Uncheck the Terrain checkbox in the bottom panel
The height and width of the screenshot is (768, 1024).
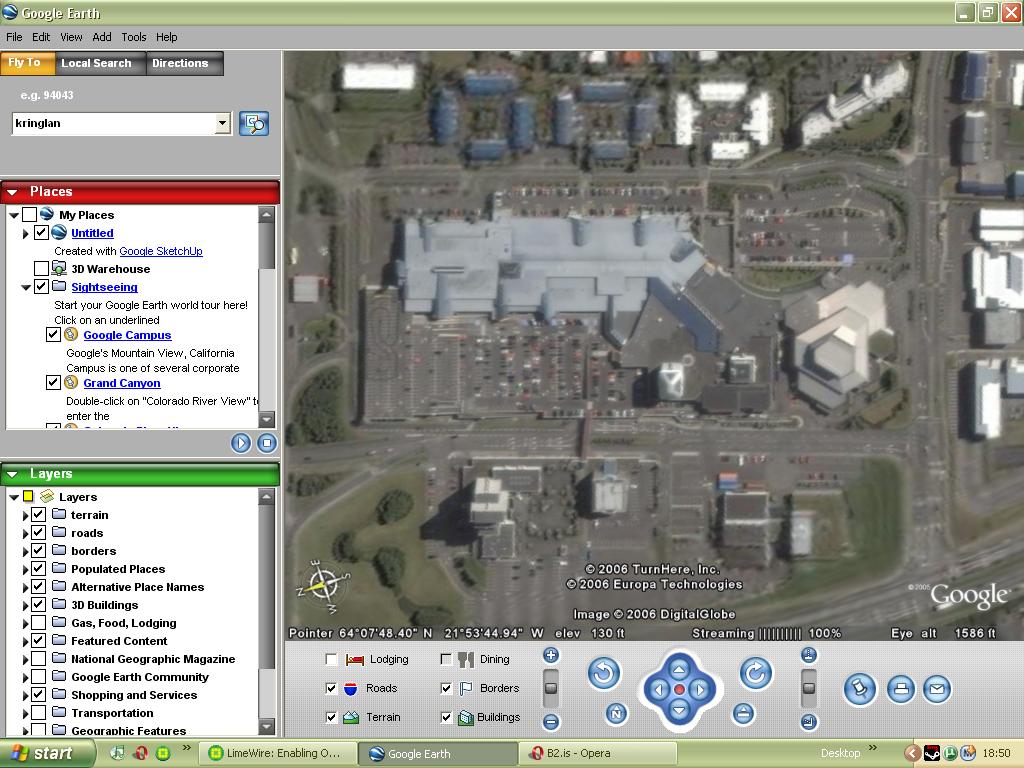click(x=331, y=717)
